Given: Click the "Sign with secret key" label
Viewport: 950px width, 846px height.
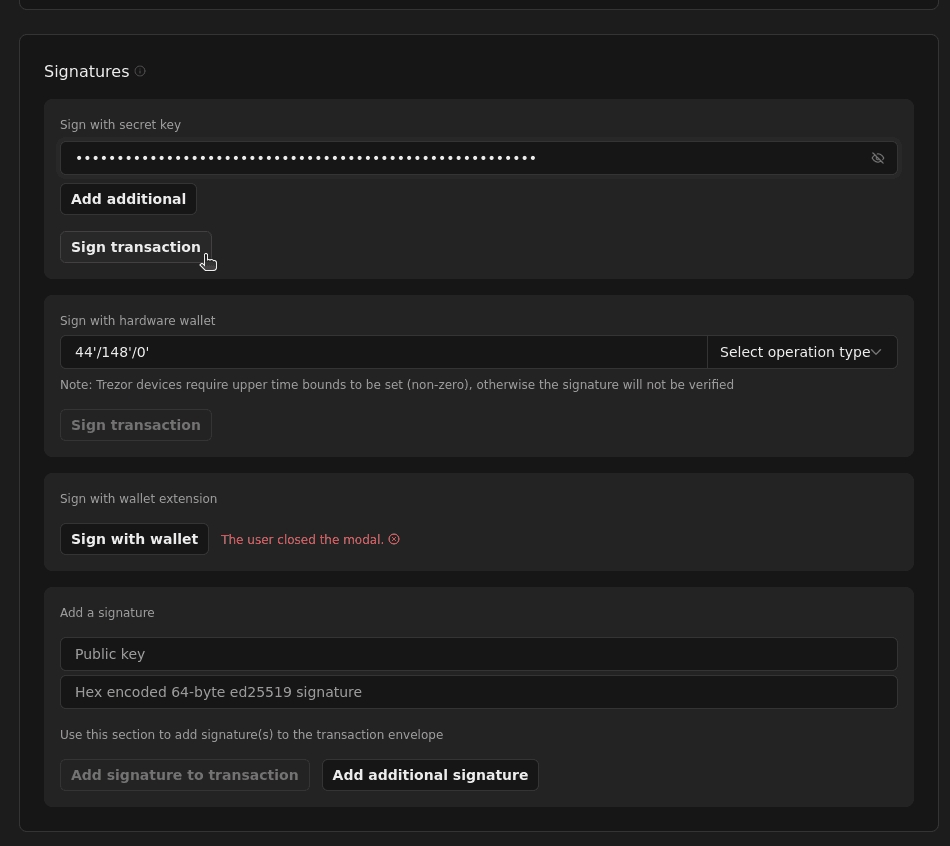Looking at the screenshot, I should coord(120,125).
